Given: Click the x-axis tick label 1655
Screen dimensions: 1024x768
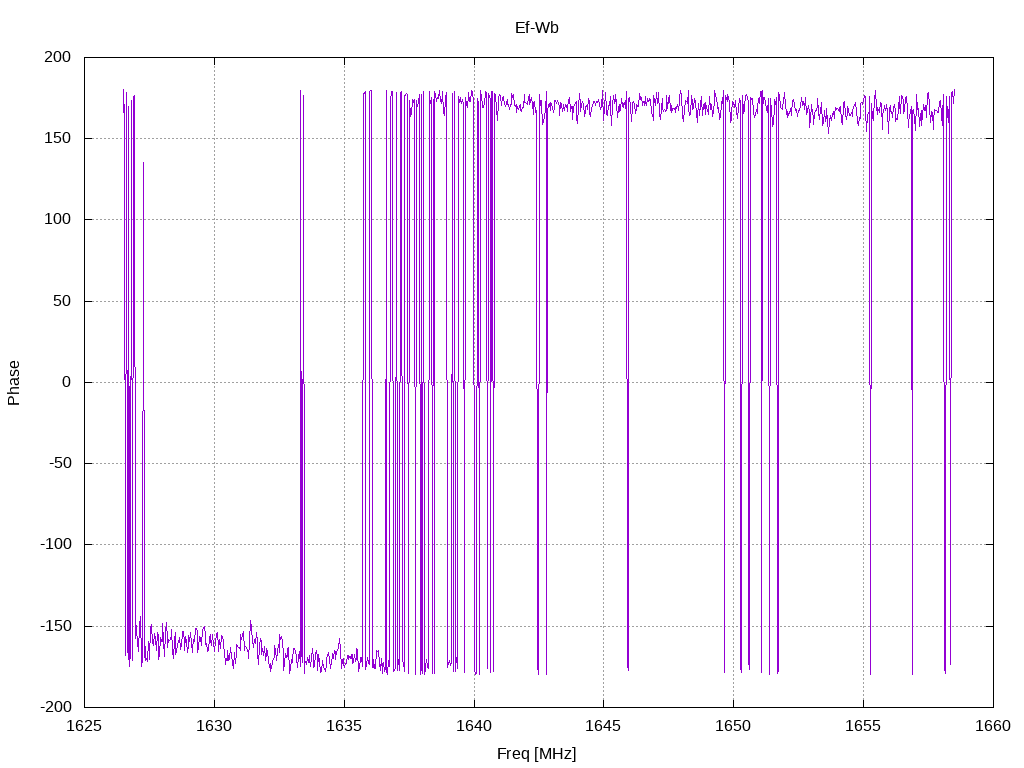Looking at the screenshot, I should (863, 726).
